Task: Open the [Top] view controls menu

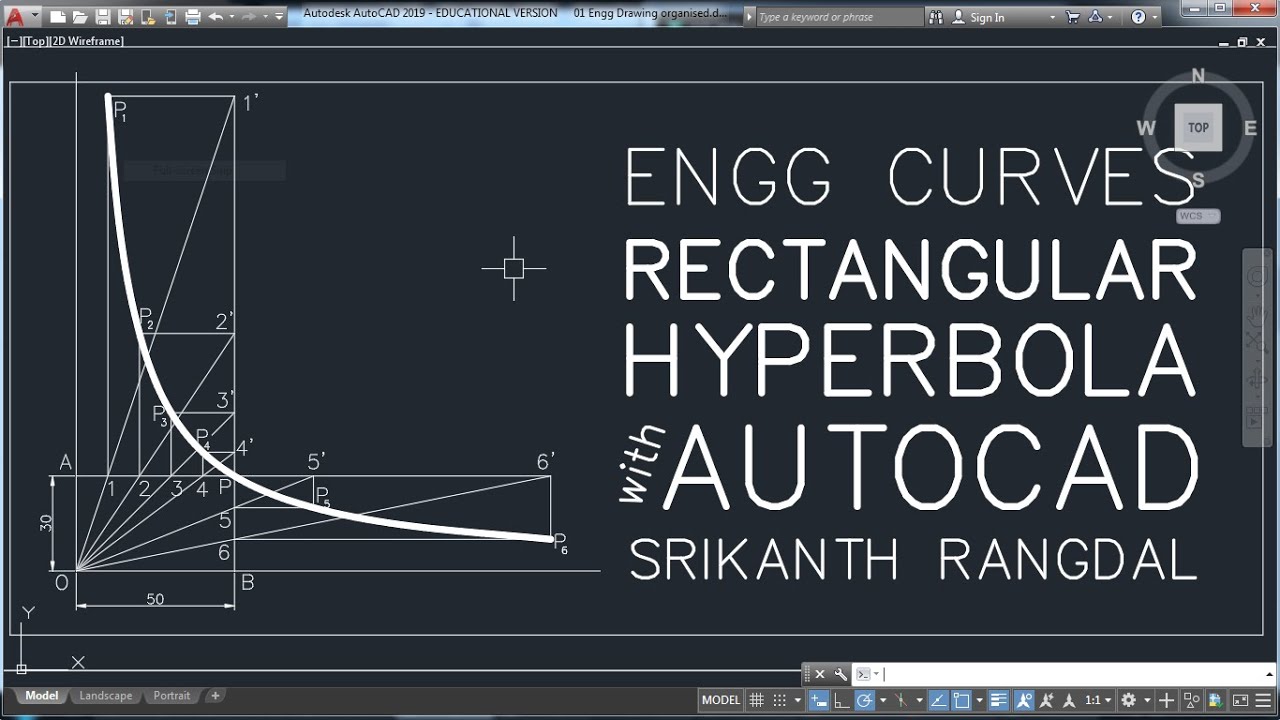Action: (34, 41)
